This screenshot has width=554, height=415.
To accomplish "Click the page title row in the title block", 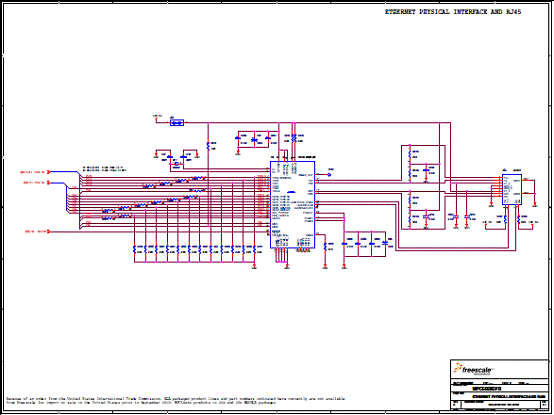I will coord(500,396).
